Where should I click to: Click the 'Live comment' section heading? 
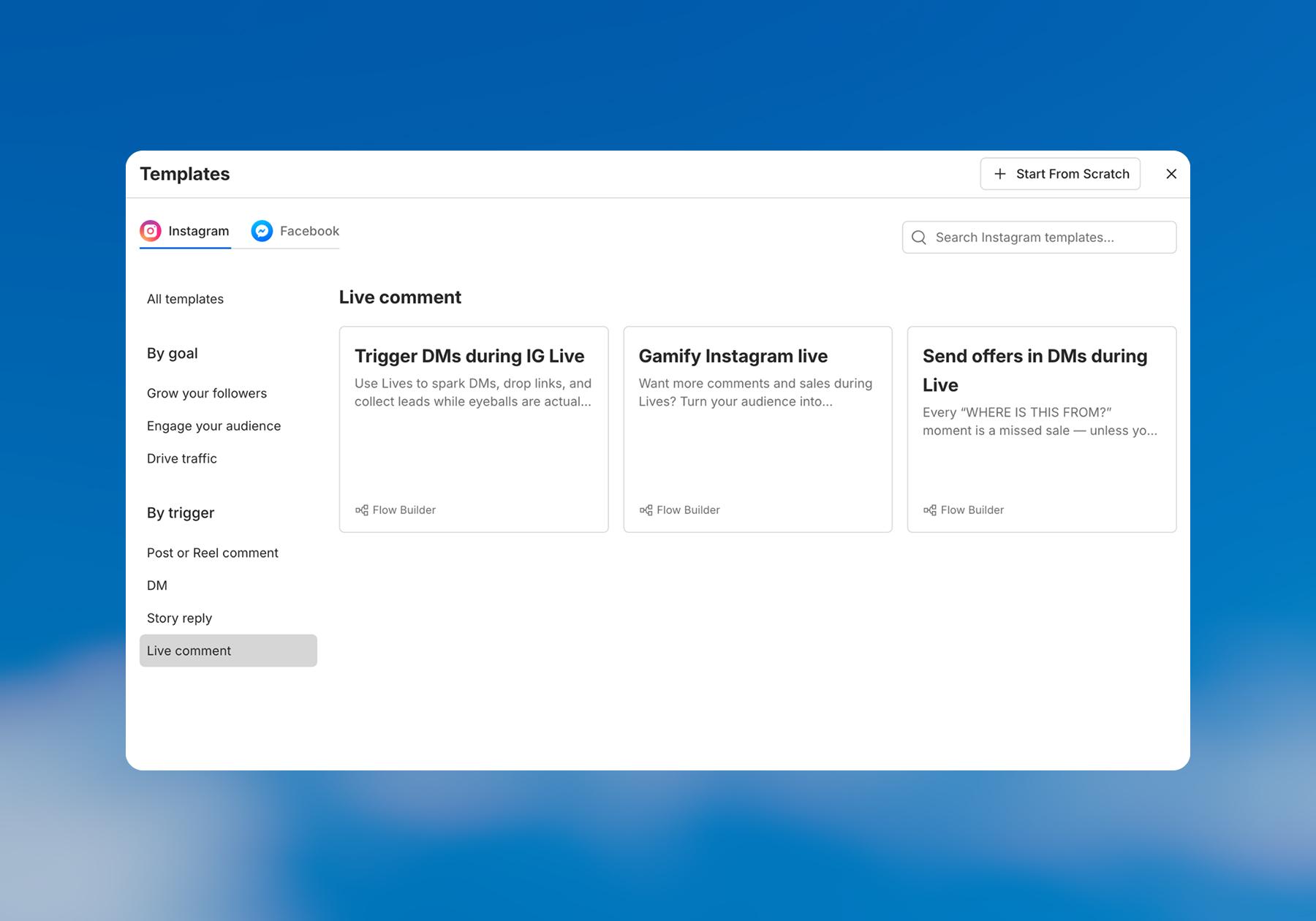400,297
